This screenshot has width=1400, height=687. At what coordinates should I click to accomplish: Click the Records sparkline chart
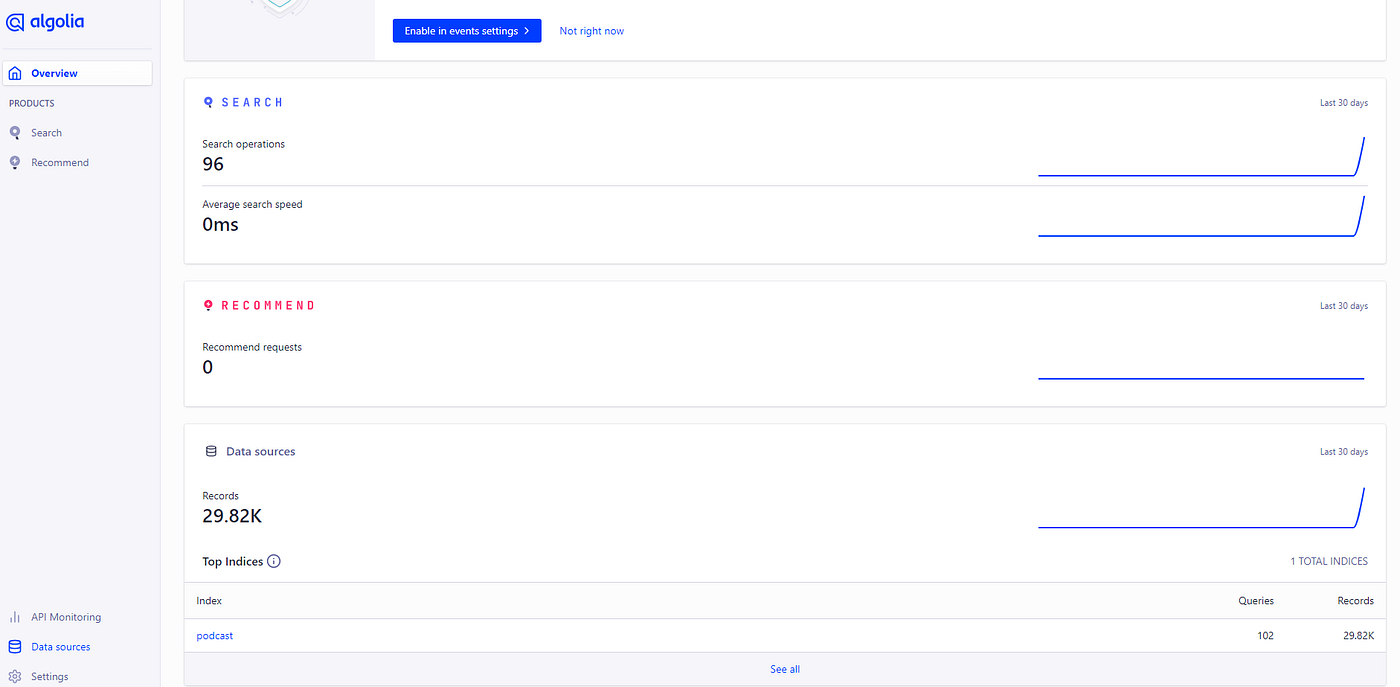(1202, 508)
